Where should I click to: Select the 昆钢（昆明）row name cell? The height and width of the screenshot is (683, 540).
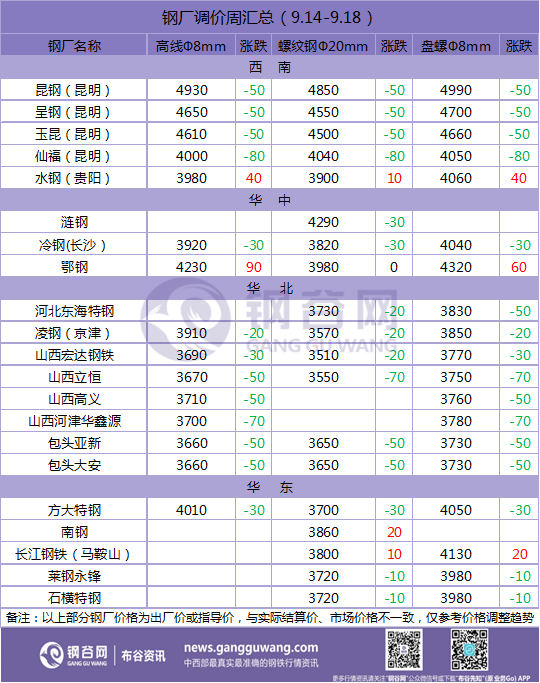(74, 90)
